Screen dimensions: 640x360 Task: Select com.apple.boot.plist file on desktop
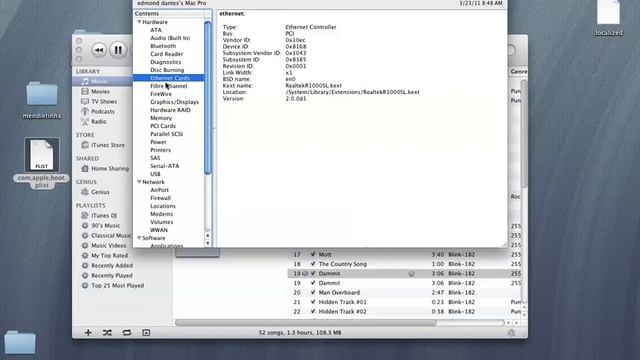point(42,155)
